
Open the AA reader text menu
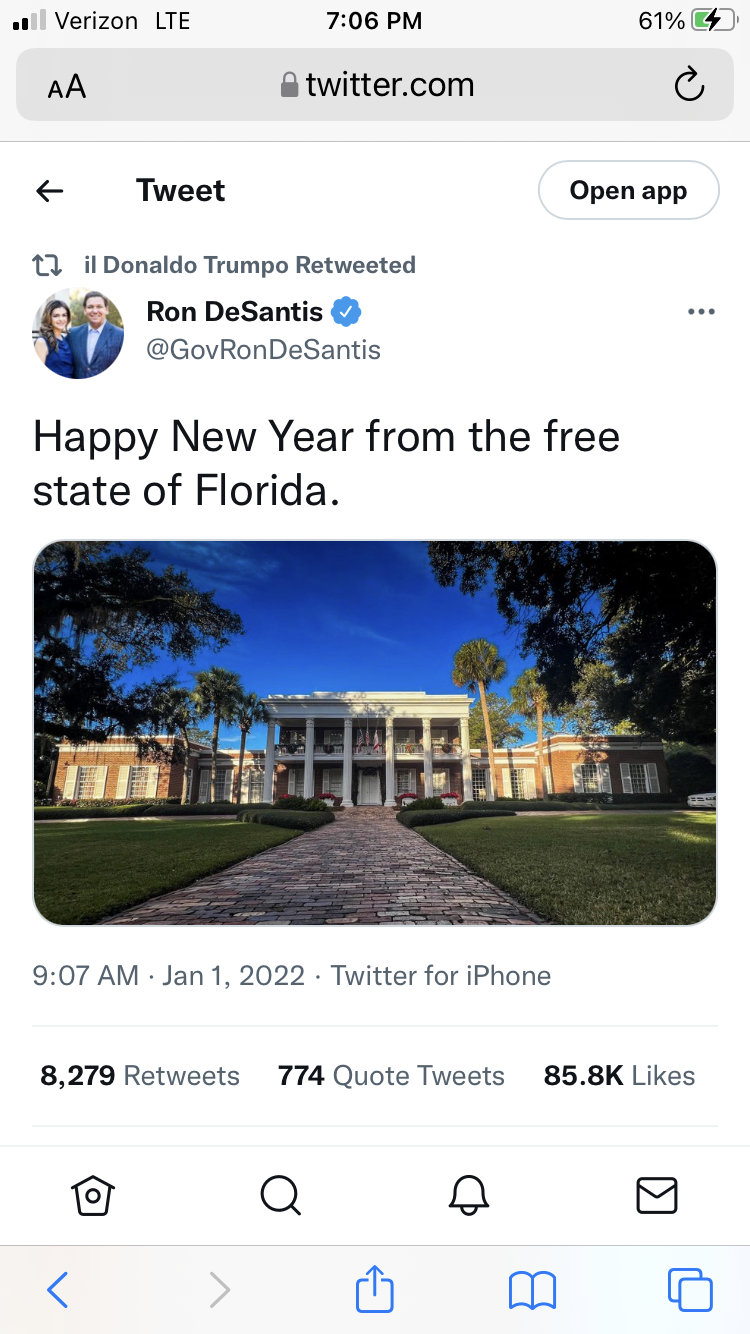(67, 87)
